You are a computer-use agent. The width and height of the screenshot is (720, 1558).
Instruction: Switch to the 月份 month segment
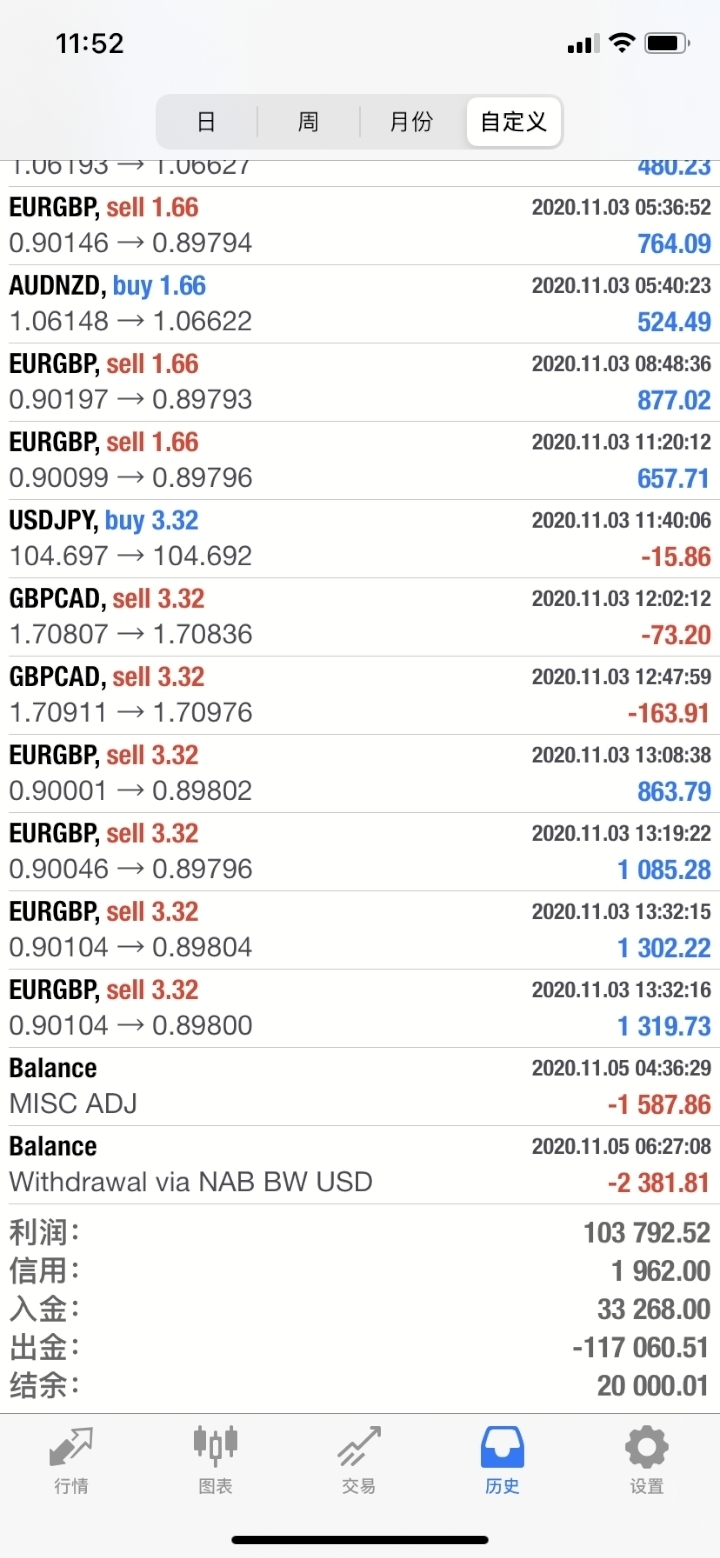(411, 122)
